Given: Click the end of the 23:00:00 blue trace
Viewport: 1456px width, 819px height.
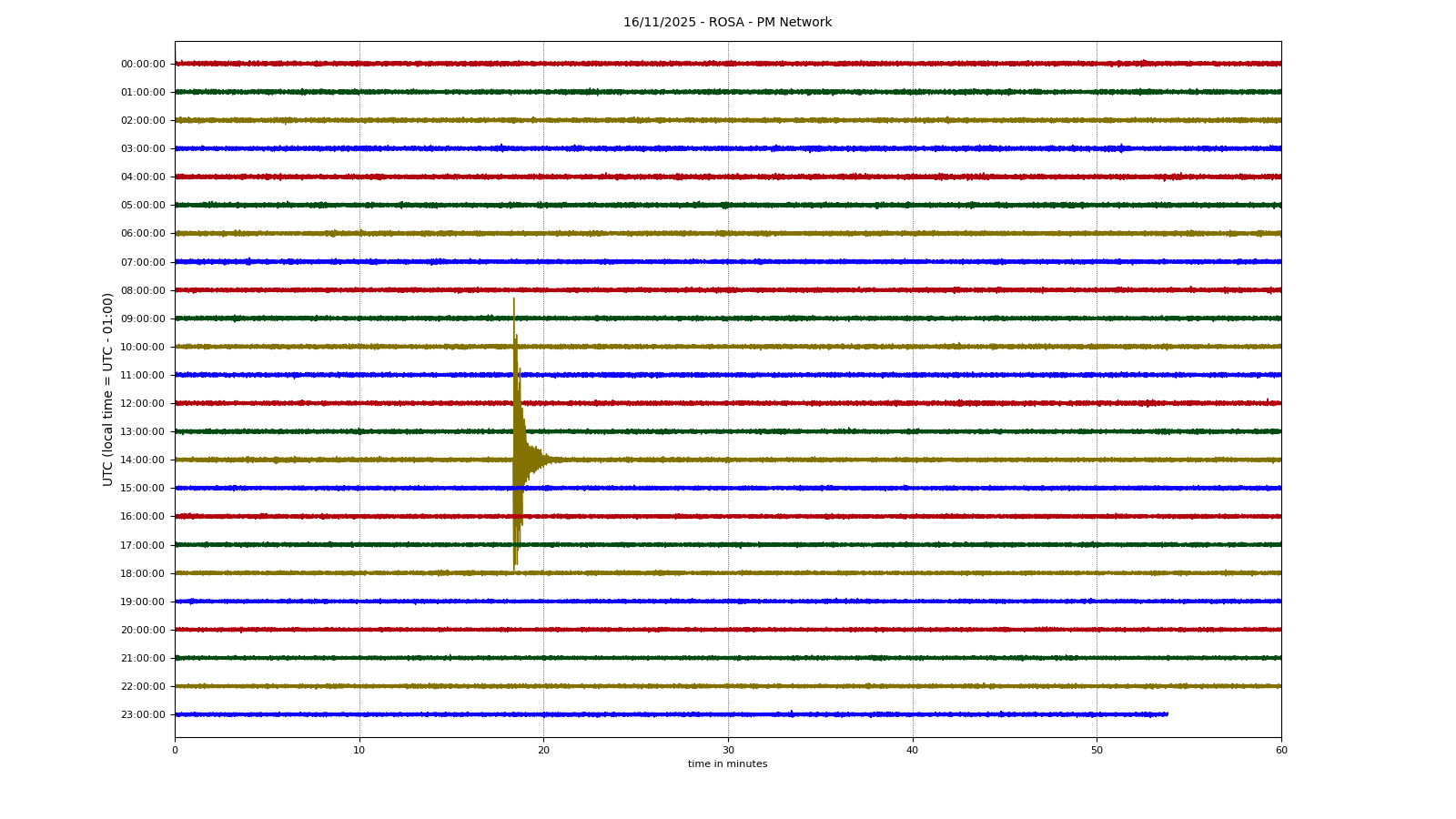Looking at the screenshot, I should [x=1166, y=714].
